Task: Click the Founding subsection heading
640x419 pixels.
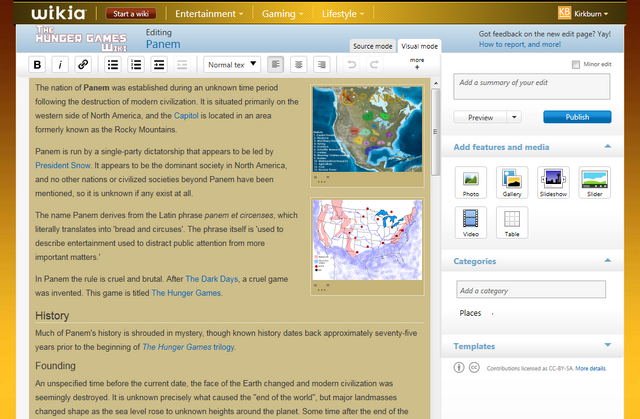Action: (x=55, y=366)
